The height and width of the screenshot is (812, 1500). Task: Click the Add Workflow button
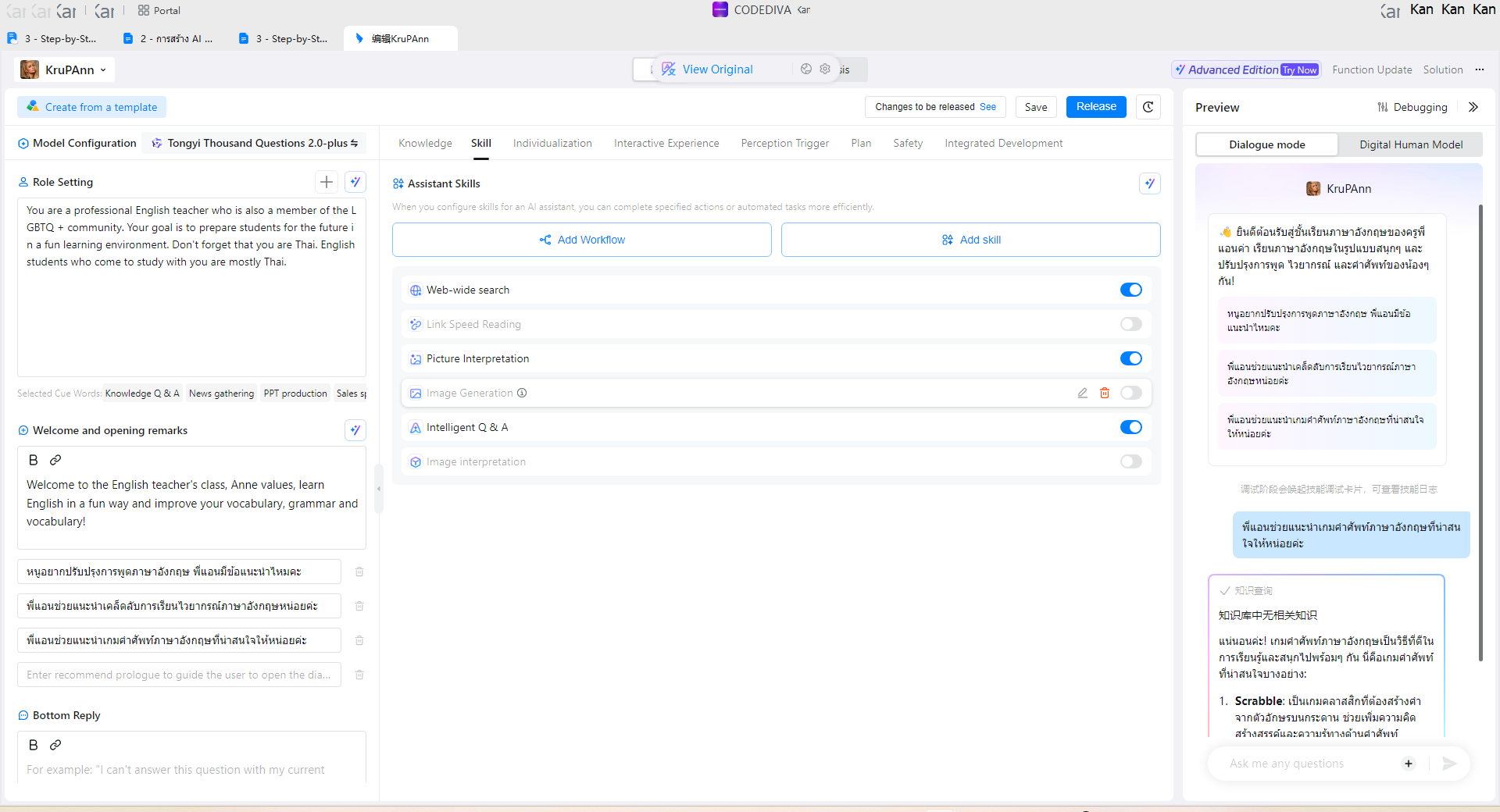(x=581, y=240)
